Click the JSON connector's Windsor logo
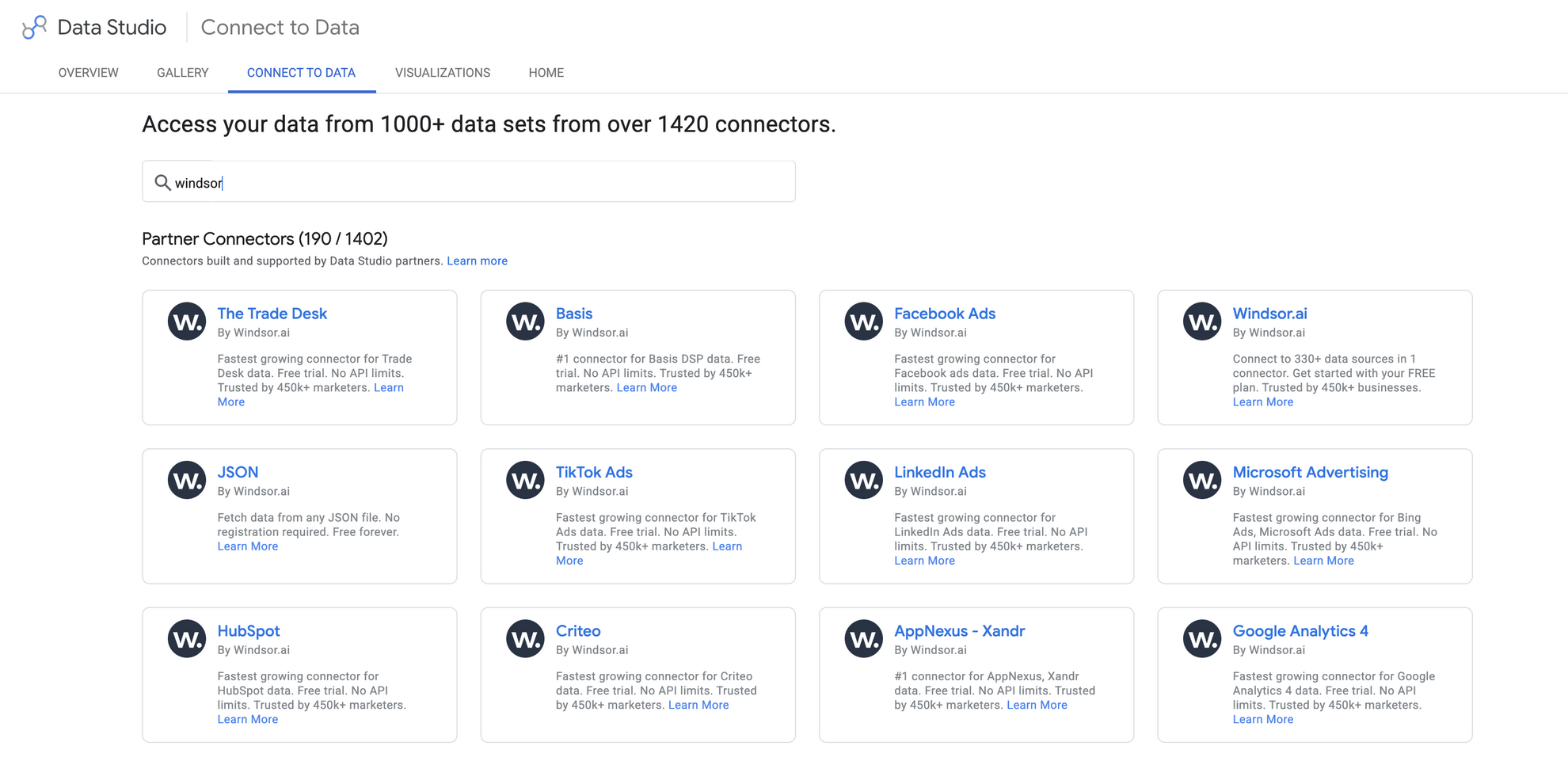 [x=187, y=480]
